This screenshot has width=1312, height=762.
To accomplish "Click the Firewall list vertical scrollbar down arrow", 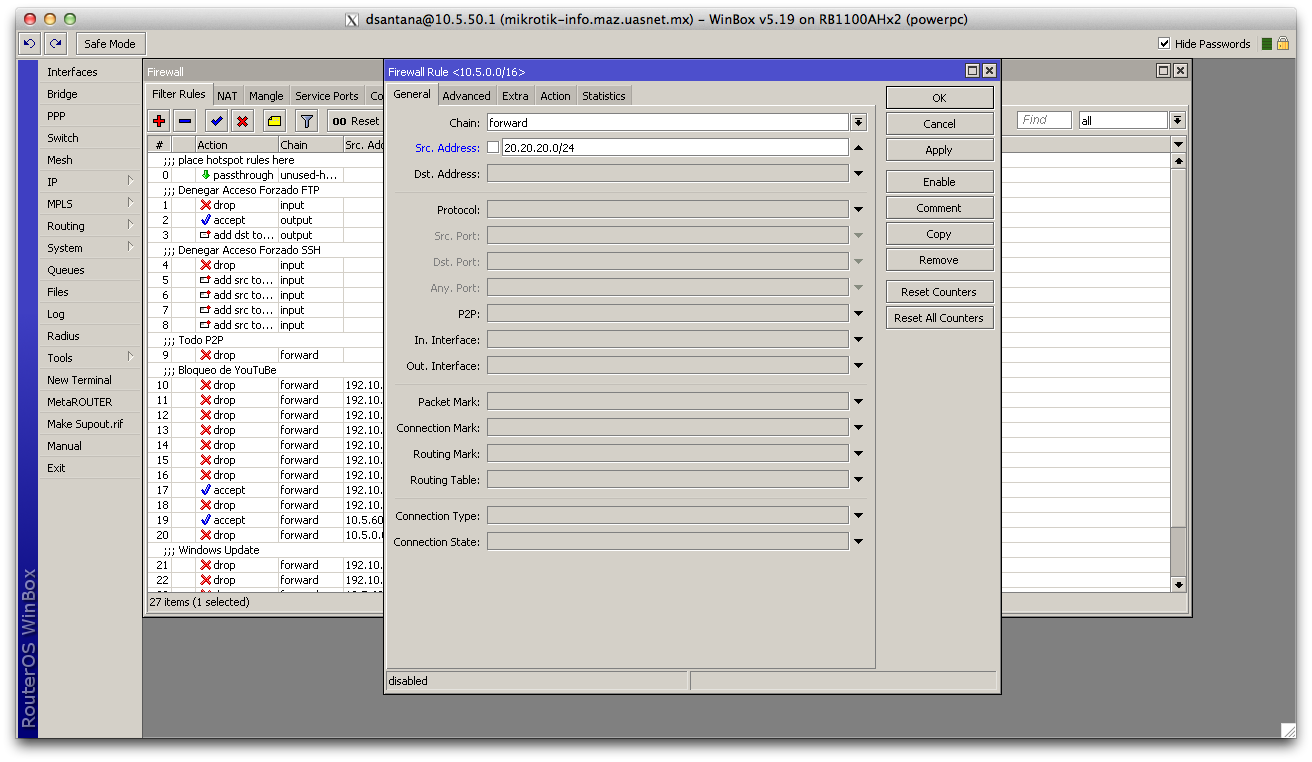I will pos(1178,585).
